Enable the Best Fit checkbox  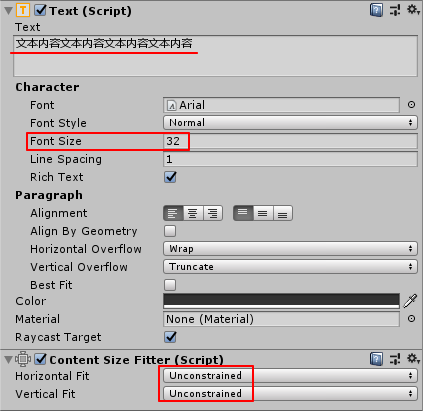(170, 285)
